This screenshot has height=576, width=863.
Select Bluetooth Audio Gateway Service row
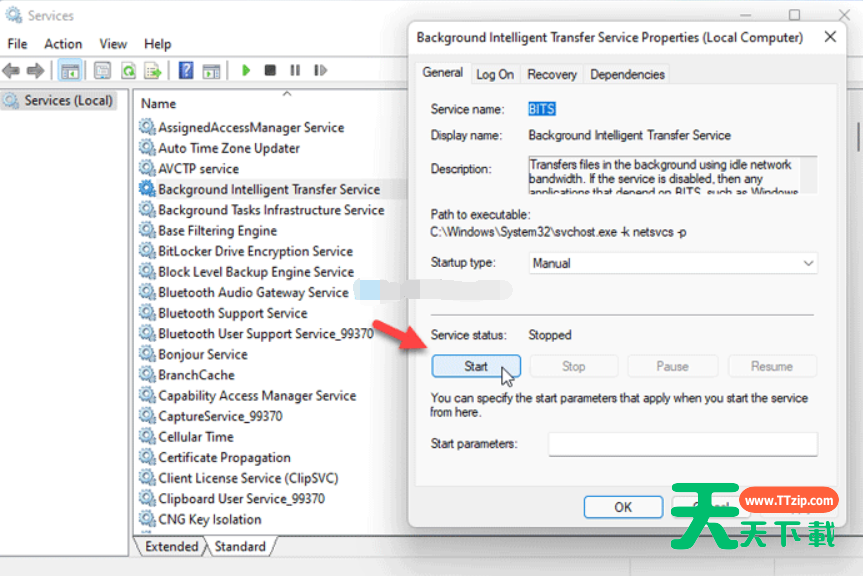coord(272,292)
